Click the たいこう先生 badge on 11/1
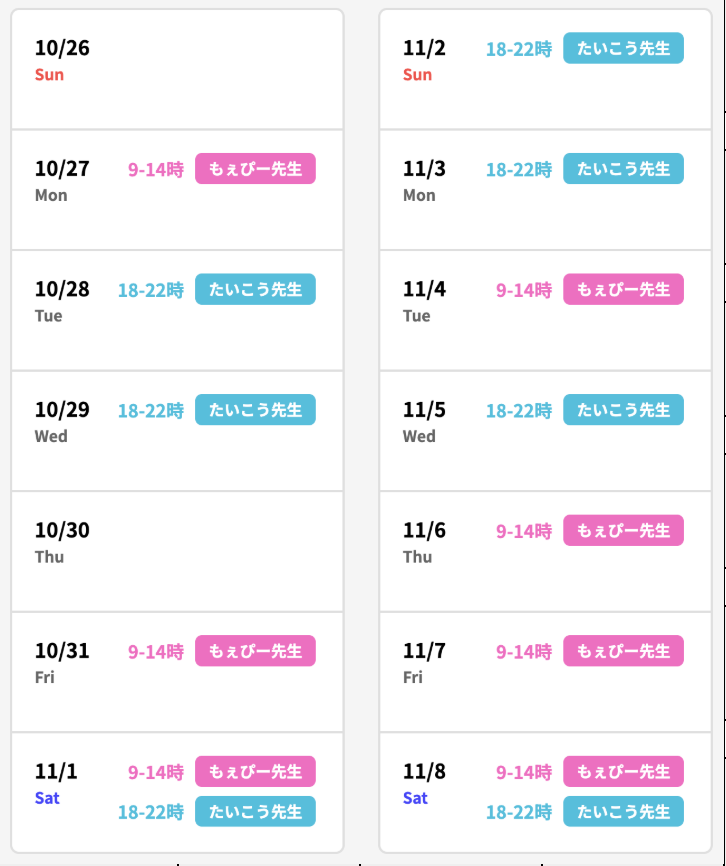The height and width of the screenshot is (866, 726). pos(255,812)
